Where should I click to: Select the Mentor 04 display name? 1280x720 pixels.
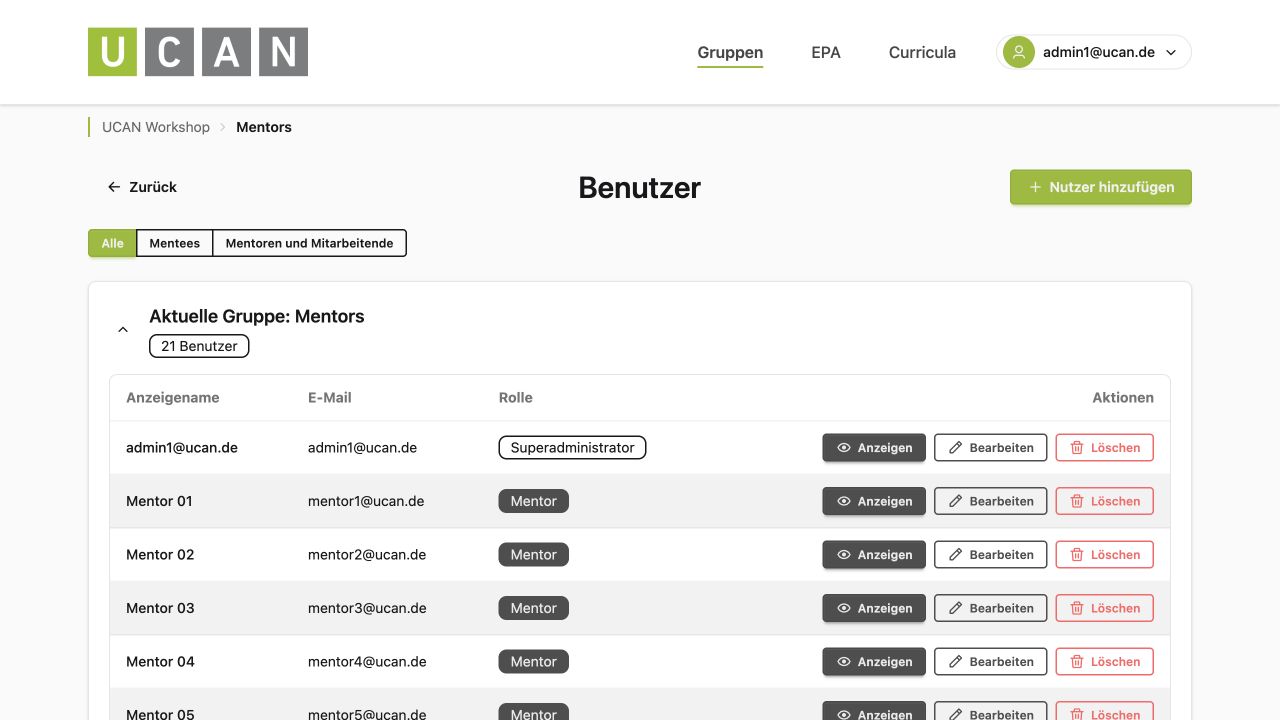coord(160,662)
